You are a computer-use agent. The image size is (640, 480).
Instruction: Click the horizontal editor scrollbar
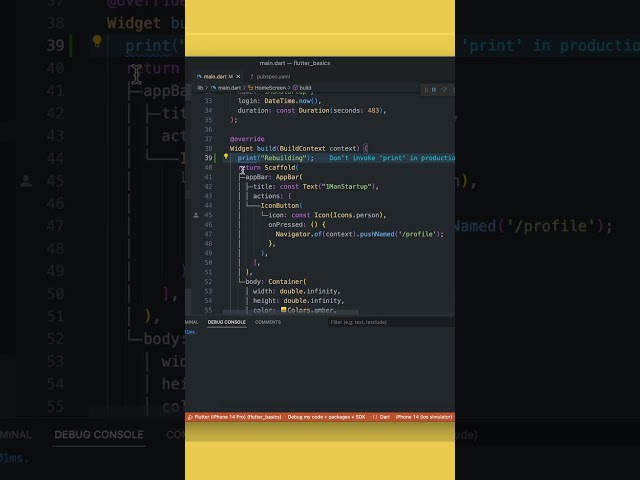coord(290,312)
